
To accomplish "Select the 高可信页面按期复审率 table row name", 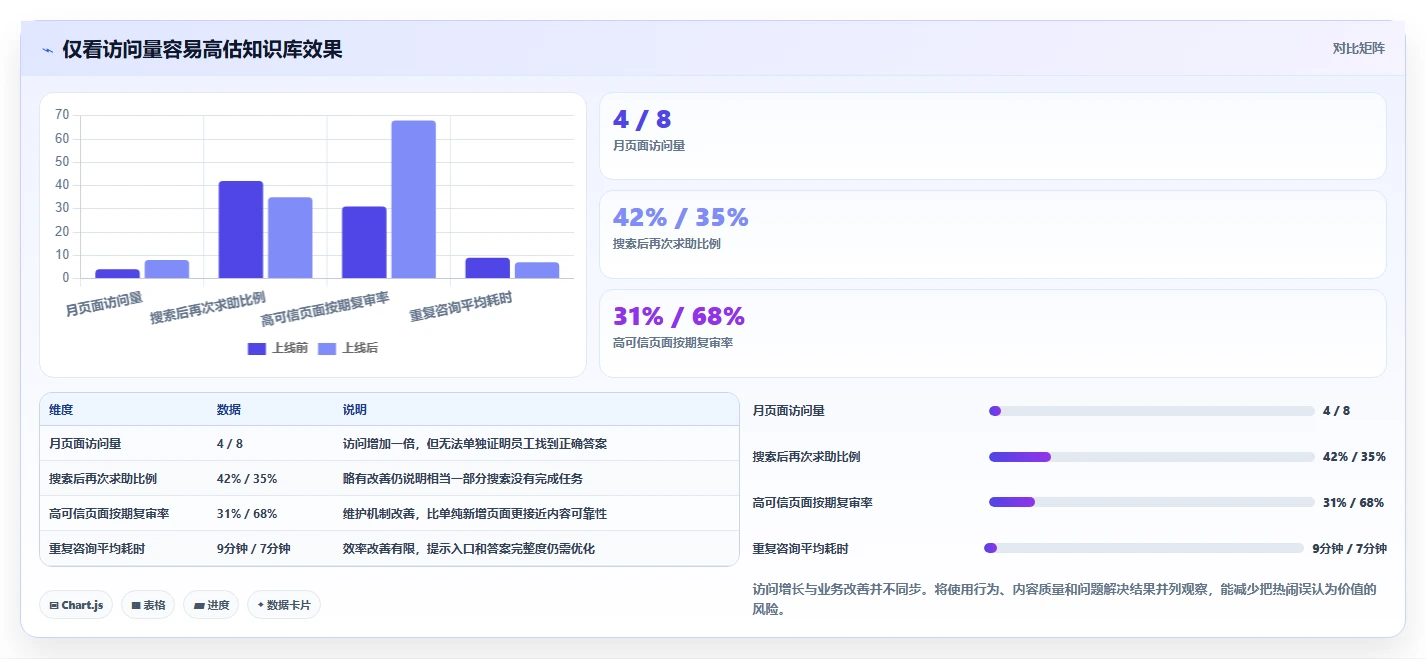I will tap(109, 513).
